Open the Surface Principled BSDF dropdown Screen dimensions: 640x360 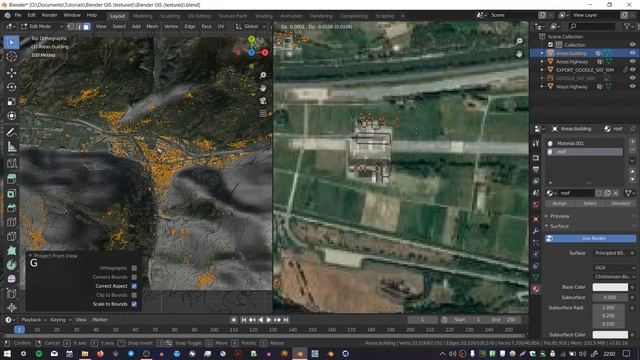point(611,253)
